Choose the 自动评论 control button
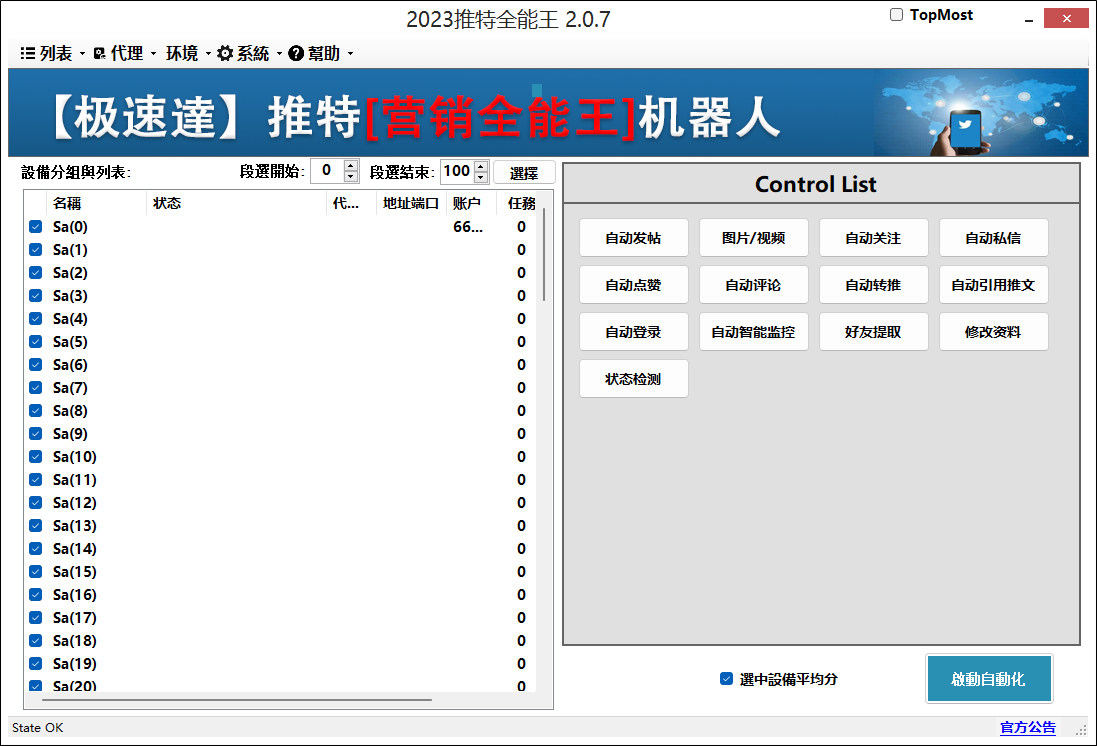The image size is (1097, 746). point(753,285)
